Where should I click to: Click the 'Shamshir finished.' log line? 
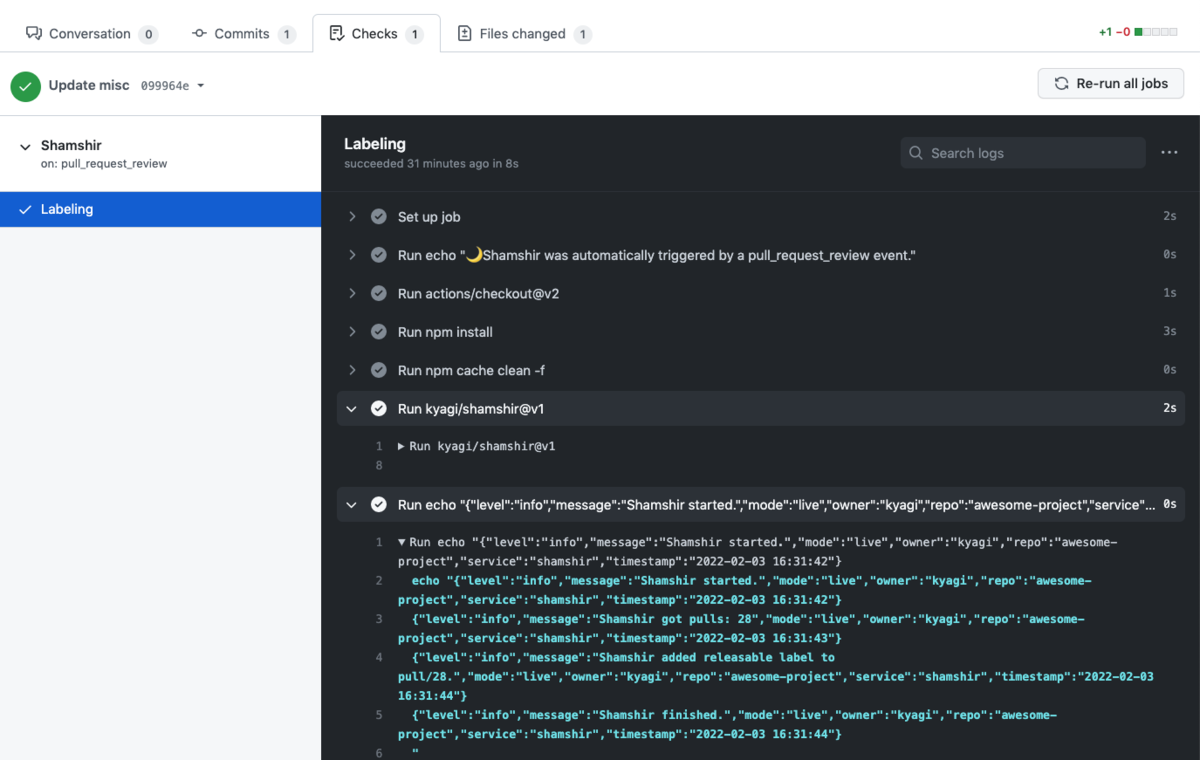[x=727, y=724]
